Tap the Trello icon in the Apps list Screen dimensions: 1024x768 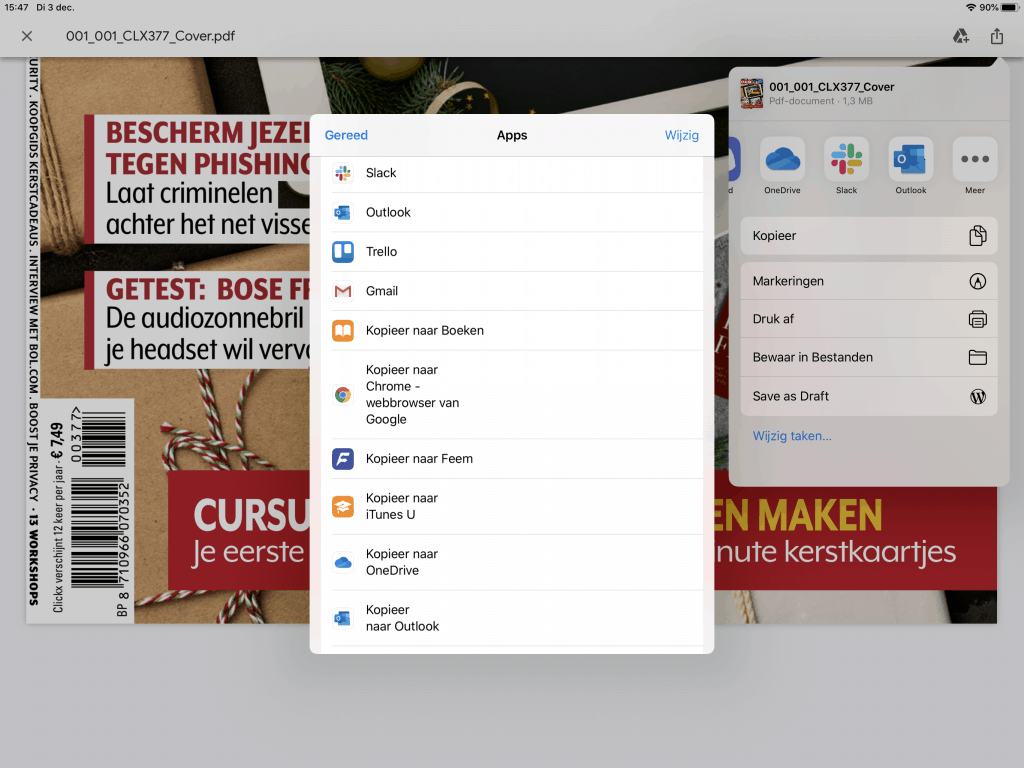point(343,251)
